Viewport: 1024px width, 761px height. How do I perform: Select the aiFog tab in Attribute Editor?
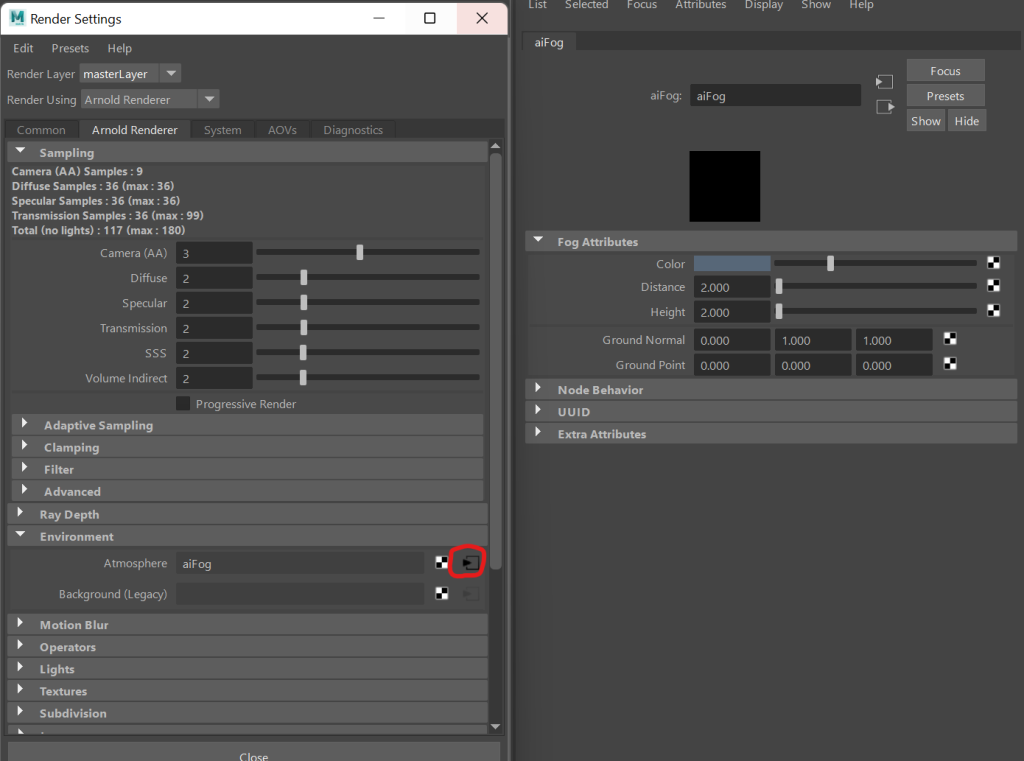tap(549, 42)
